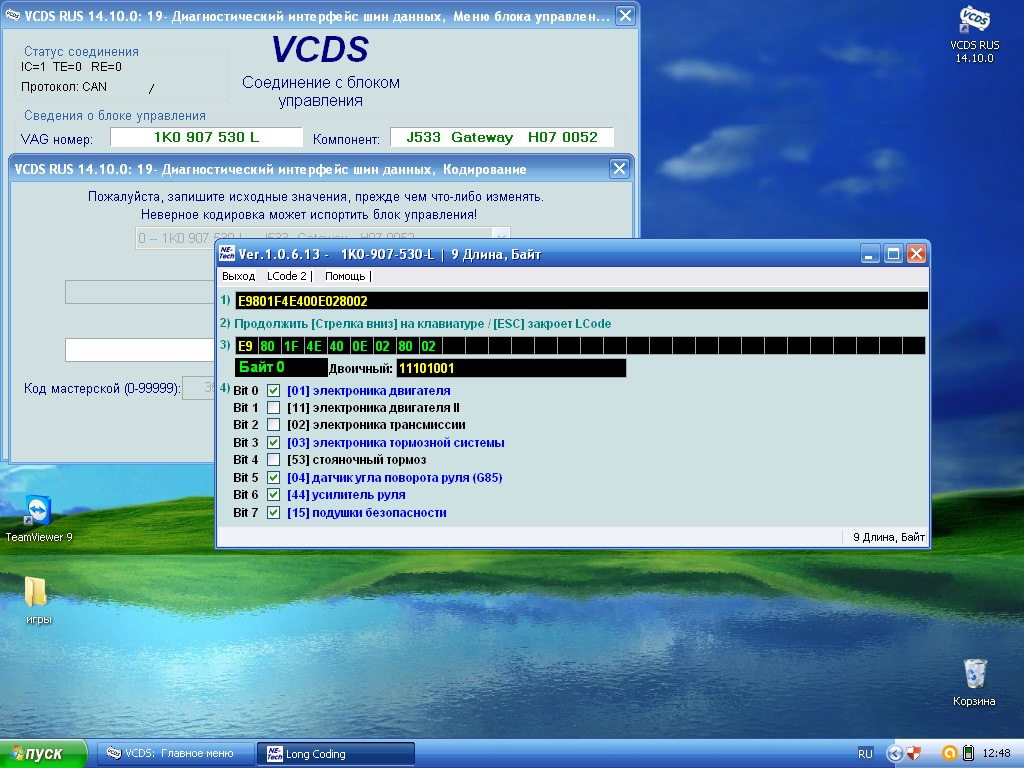
Task: Click the LCode window title bar icon
Action: point(227,254)
